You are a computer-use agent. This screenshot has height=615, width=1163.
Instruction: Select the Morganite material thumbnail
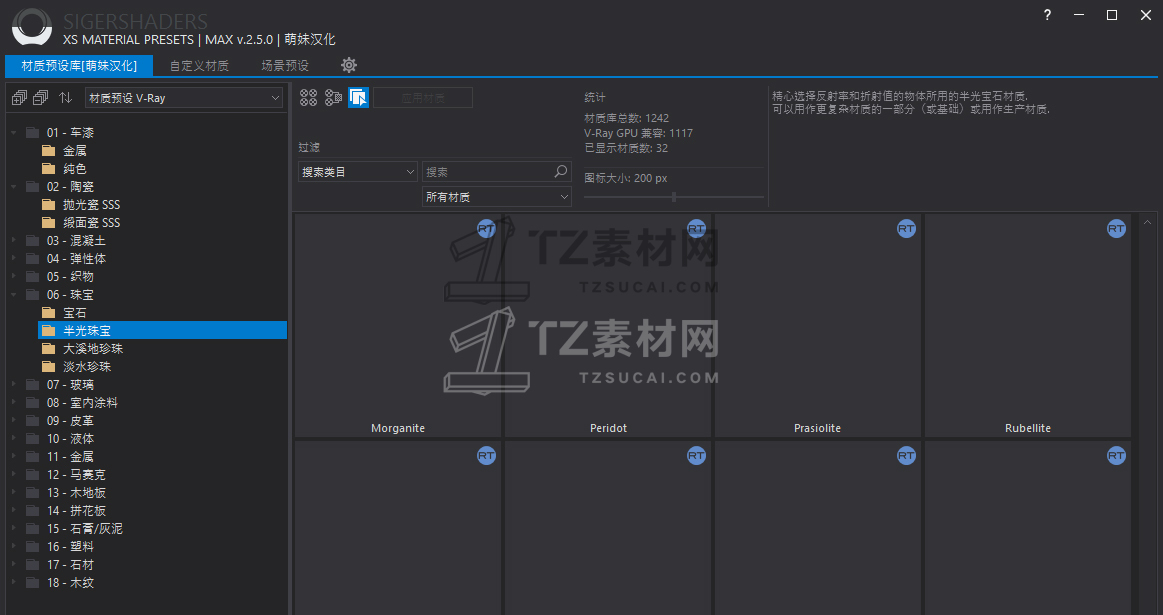(x=398, y=326)
